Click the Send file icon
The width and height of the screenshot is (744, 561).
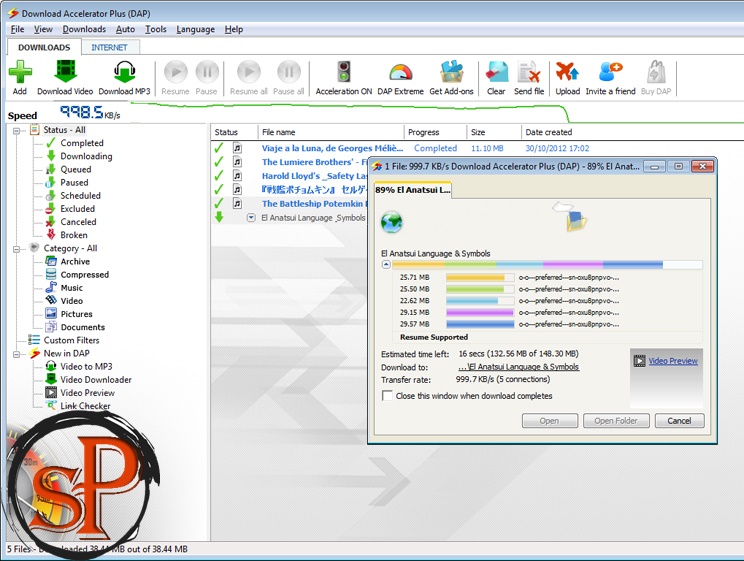[x=529, y=73]
